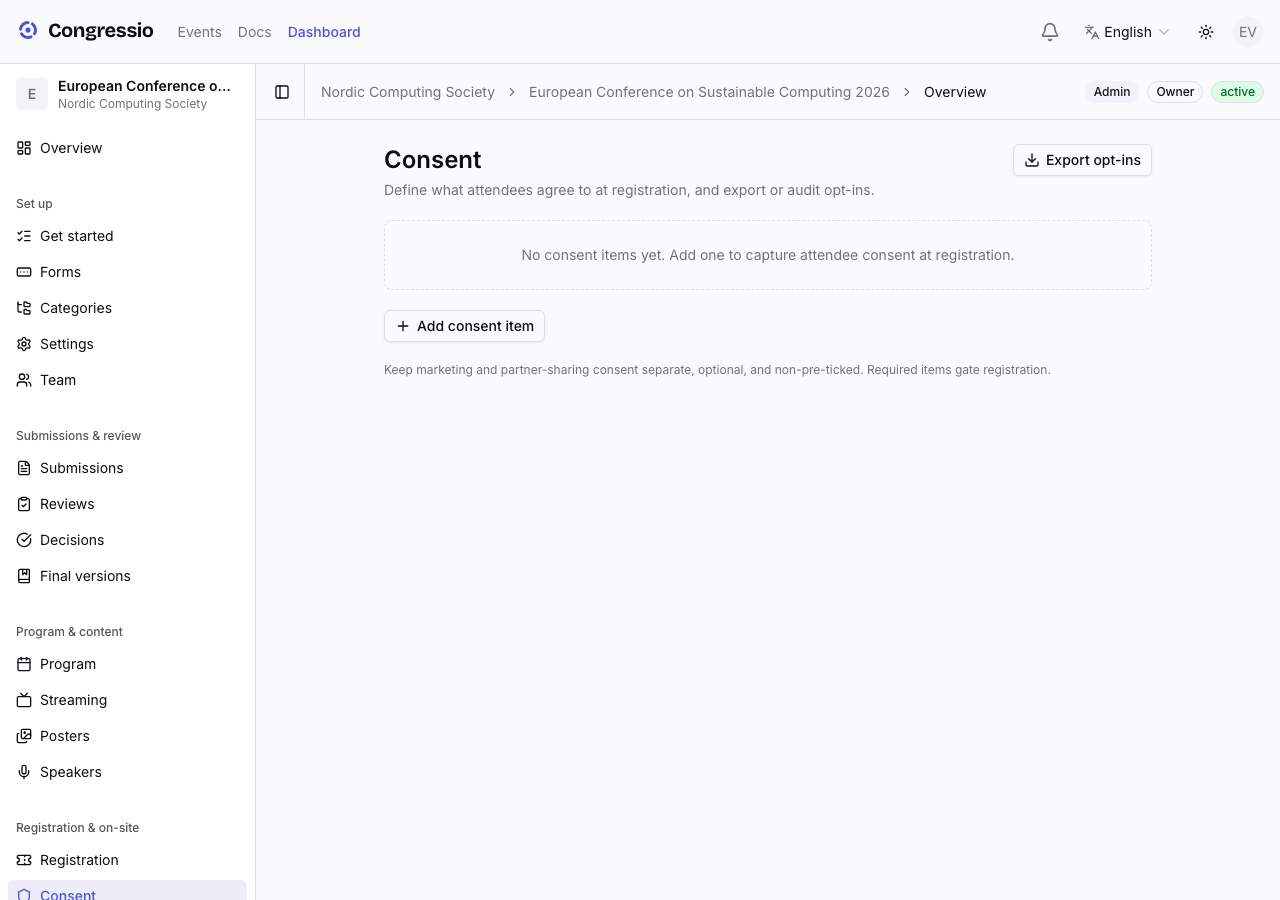Open Forms in sidebar

coord(127,272)
